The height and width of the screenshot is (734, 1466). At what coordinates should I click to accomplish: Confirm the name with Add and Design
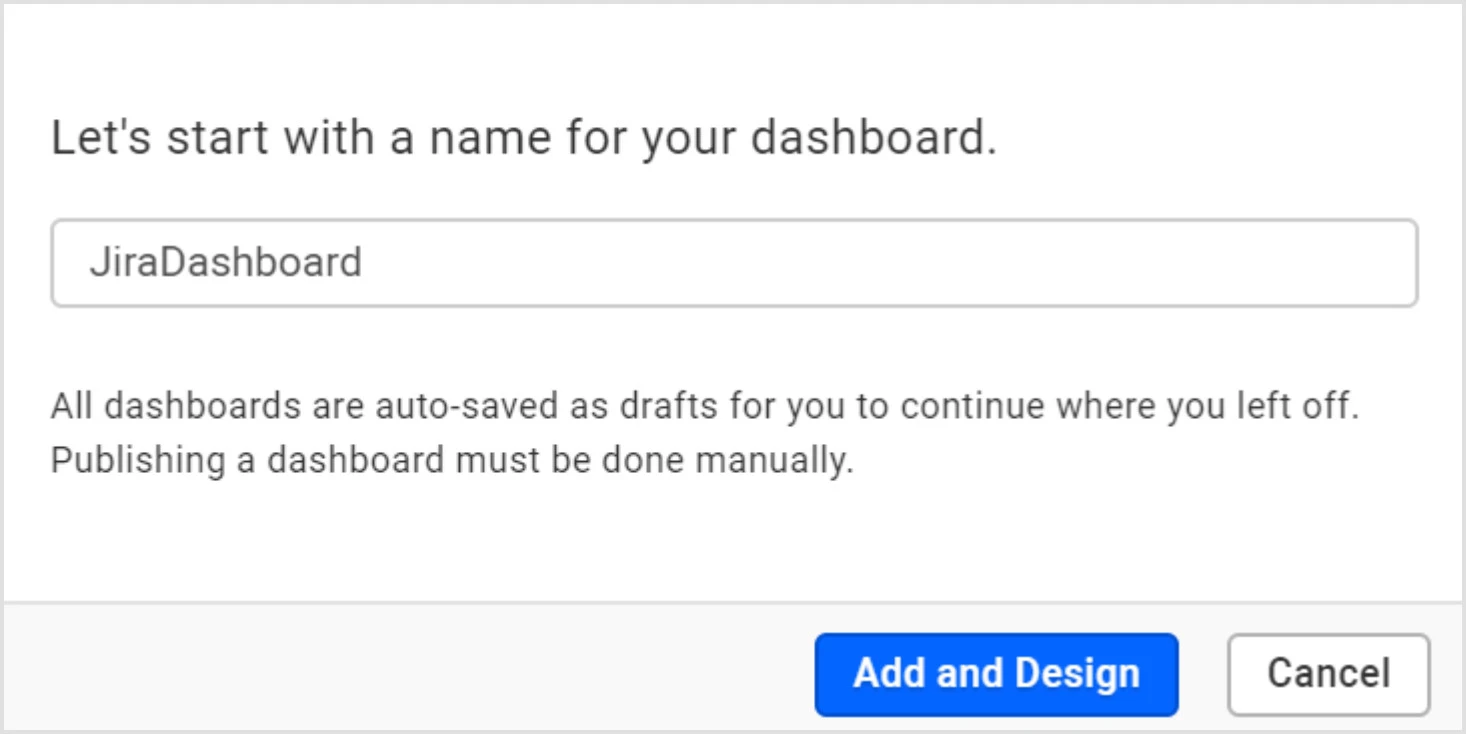[996, 674]
